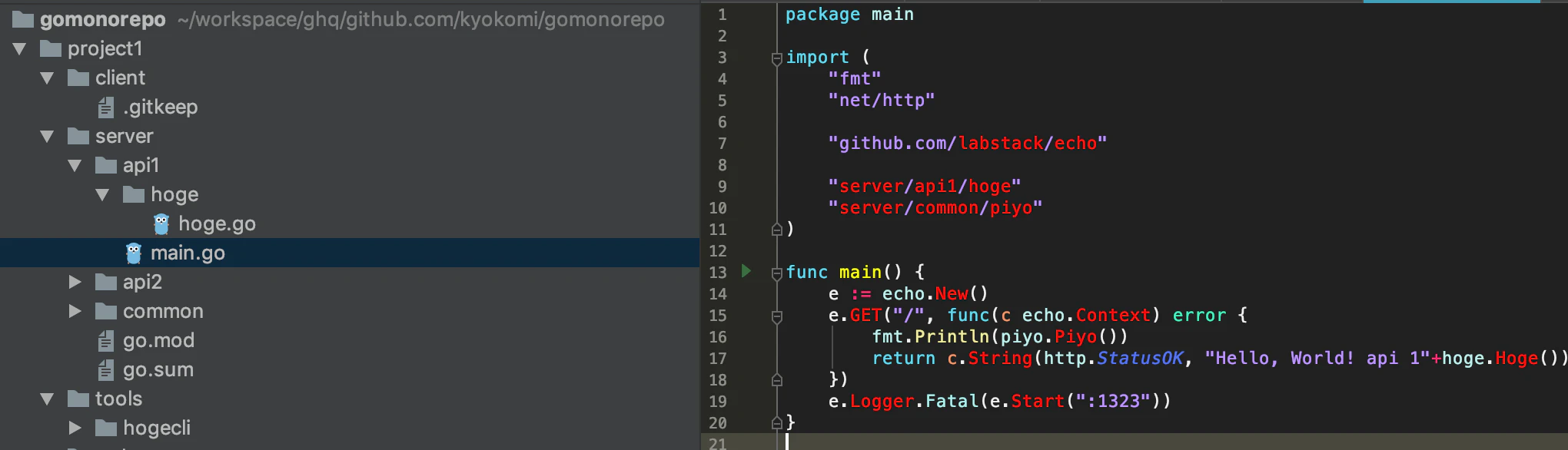This screenshot has height=450, width=1568.
Task: Collapse the project1 folder
Action: point(20,49)
